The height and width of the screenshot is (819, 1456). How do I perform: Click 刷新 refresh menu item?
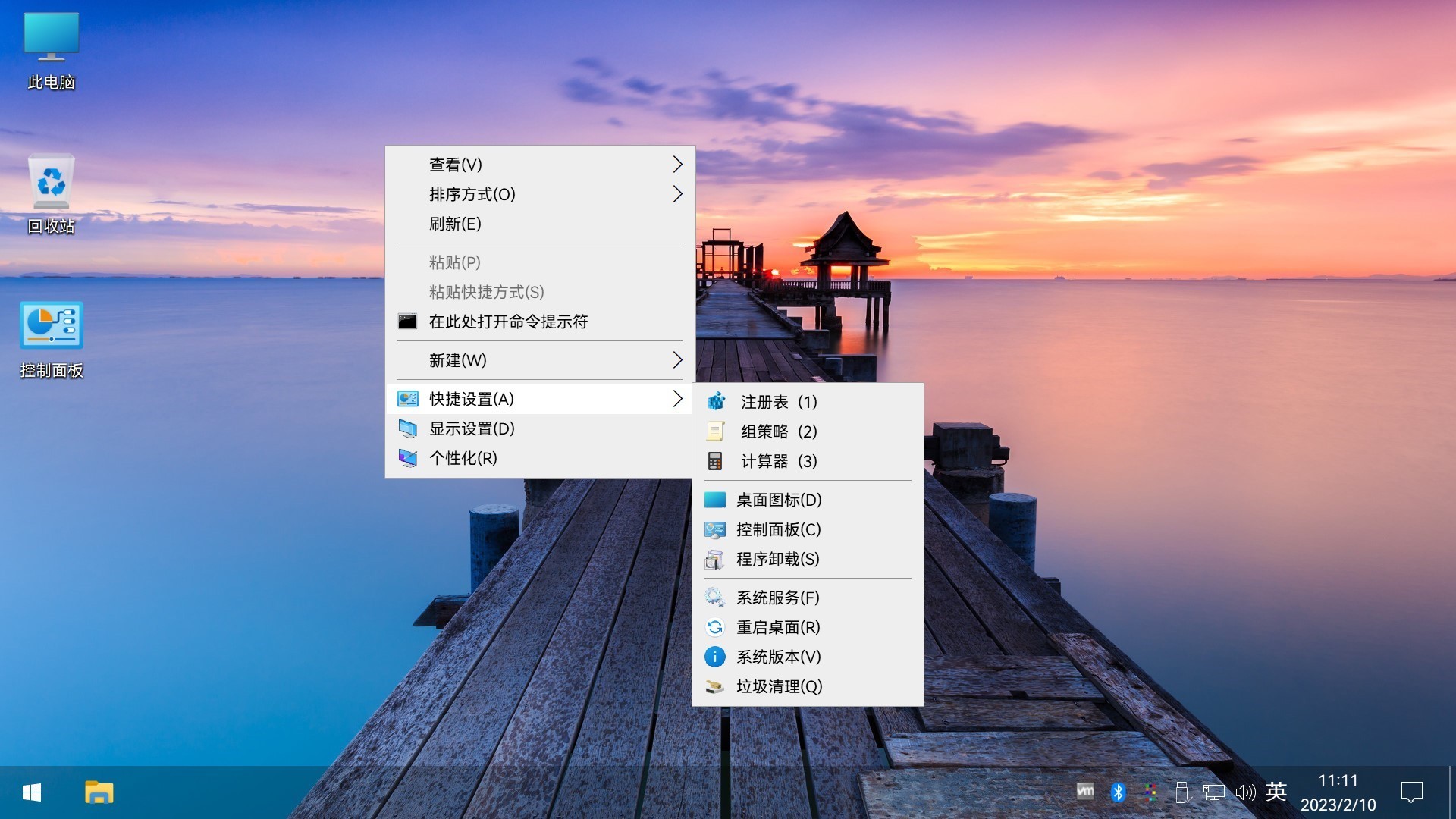pos(455,224)
